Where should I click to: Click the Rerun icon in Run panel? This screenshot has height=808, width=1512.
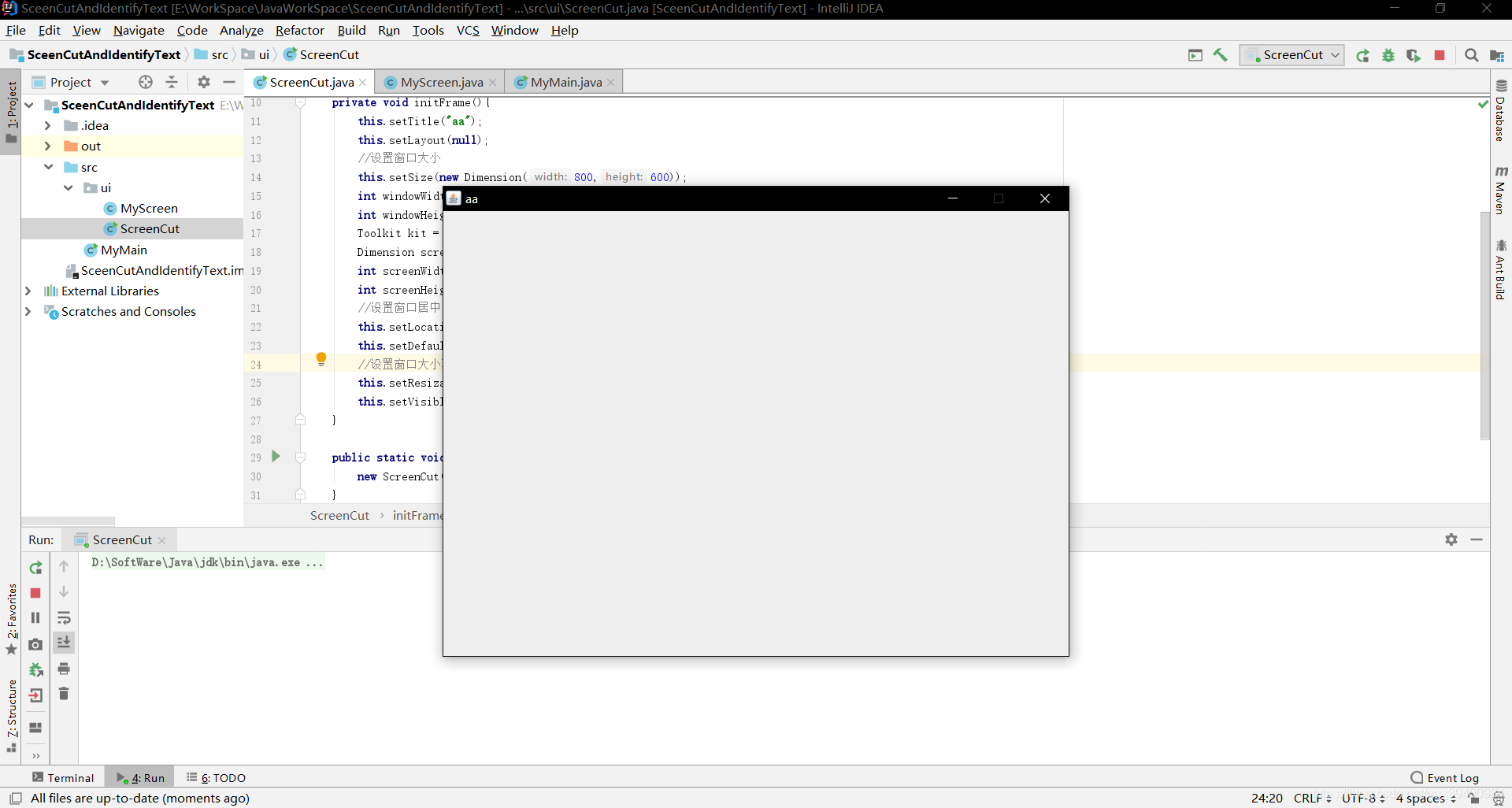coord(35,568)
